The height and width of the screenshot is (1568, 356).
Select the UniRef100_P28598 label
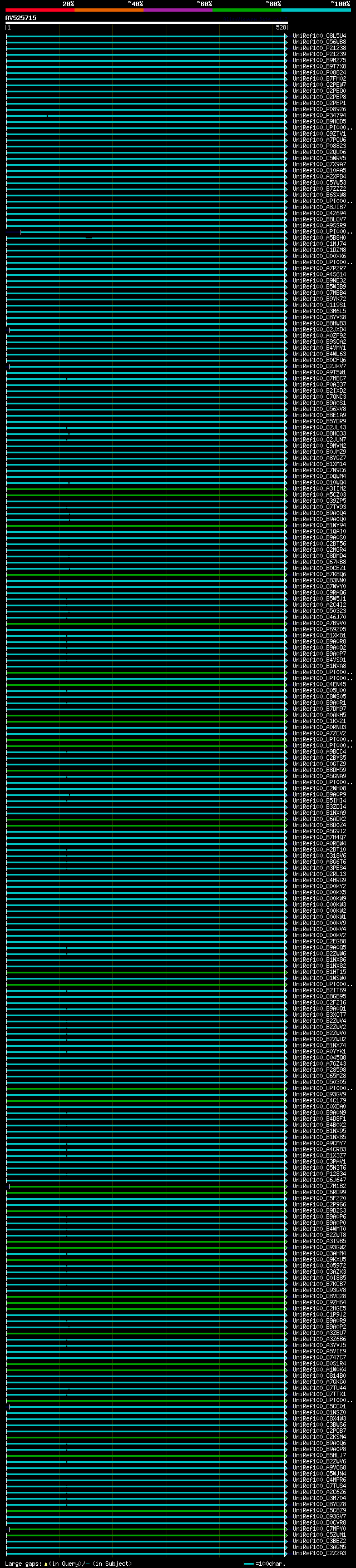click(x=319, y=1070)
